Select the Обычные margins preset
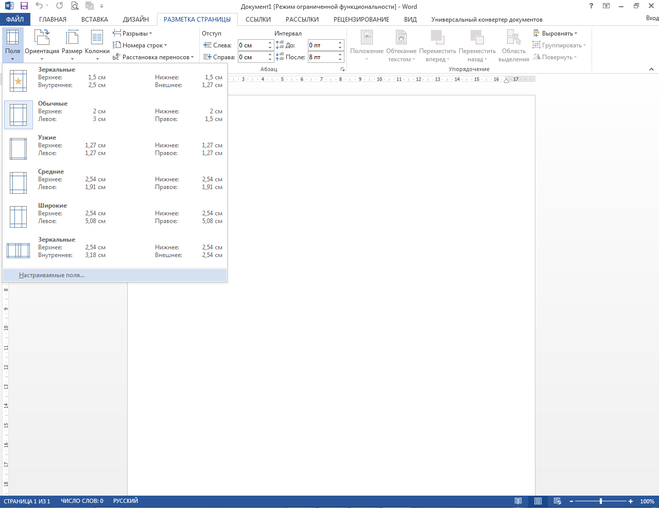The width and height of the screenshot is (659, 508). [x=115, y=114]
